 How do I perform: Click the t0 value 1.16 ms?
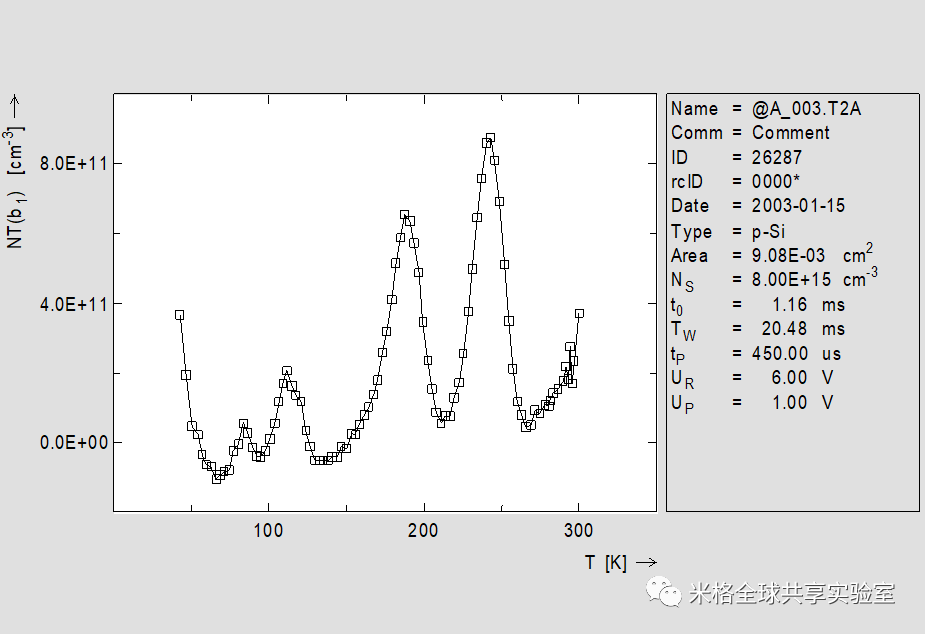click(x=808, y=305)
